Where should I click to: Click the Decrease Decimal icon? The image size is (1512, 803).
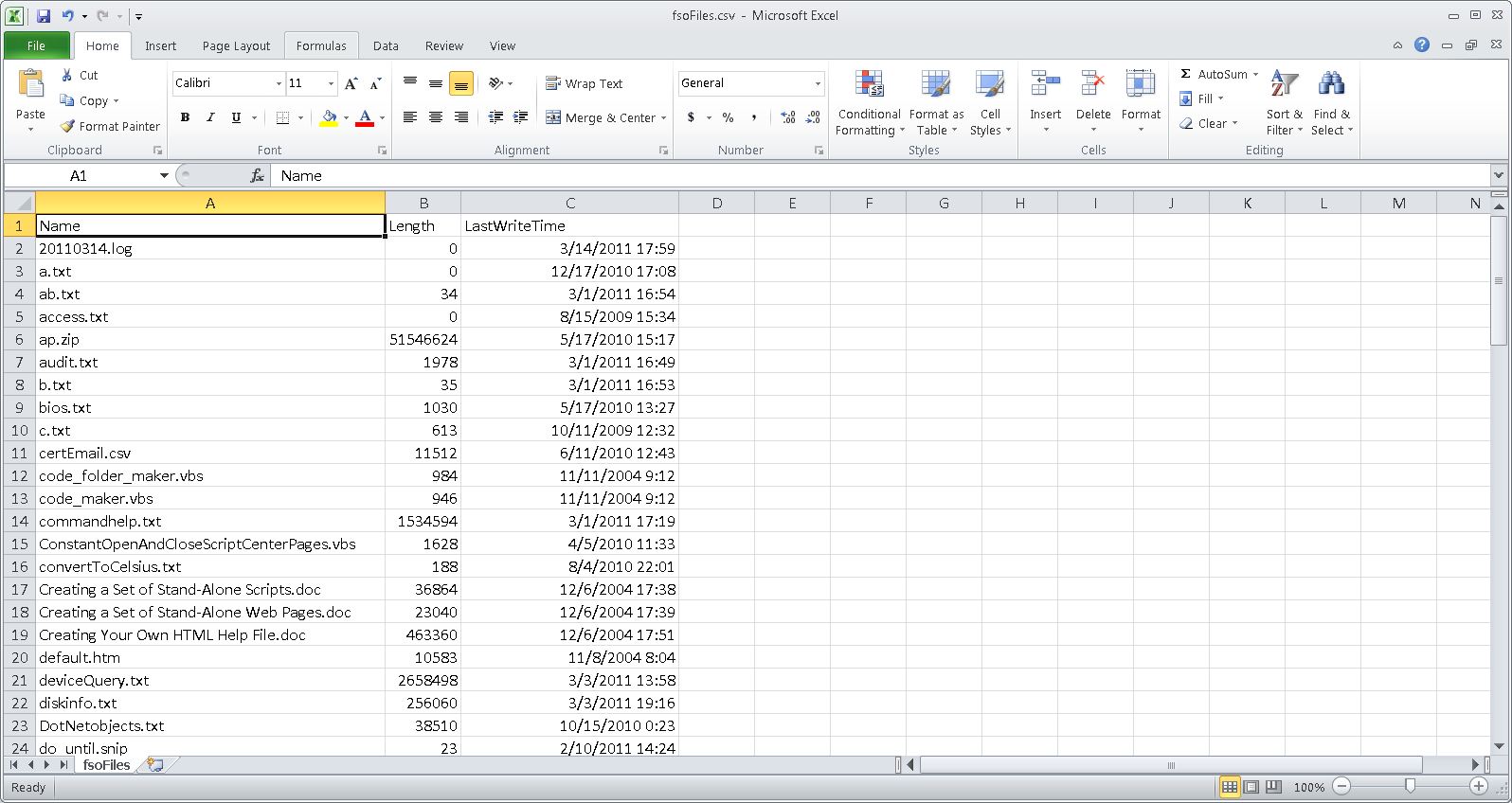(x=813, y=117)
